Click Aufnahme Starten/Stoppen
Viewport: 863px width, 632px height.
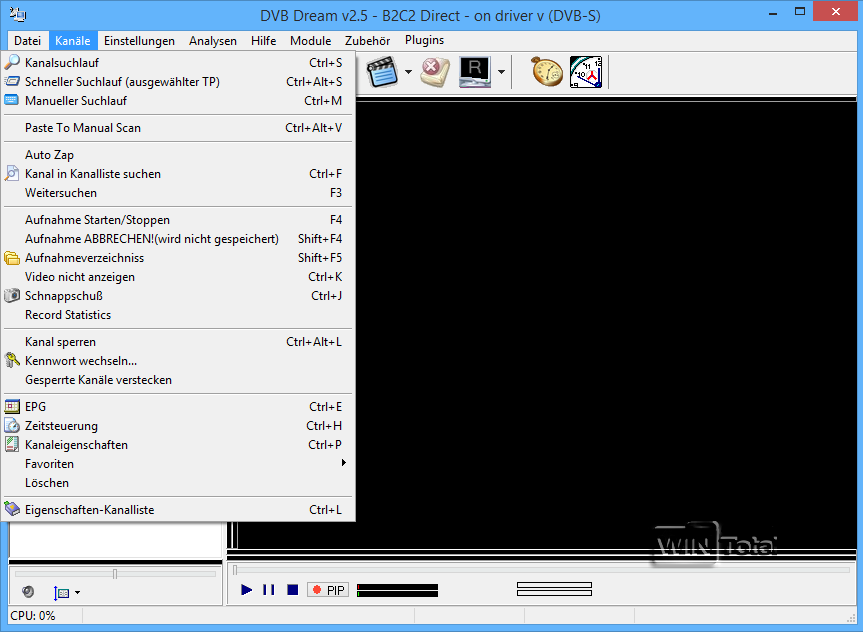[x=178, y=220]
